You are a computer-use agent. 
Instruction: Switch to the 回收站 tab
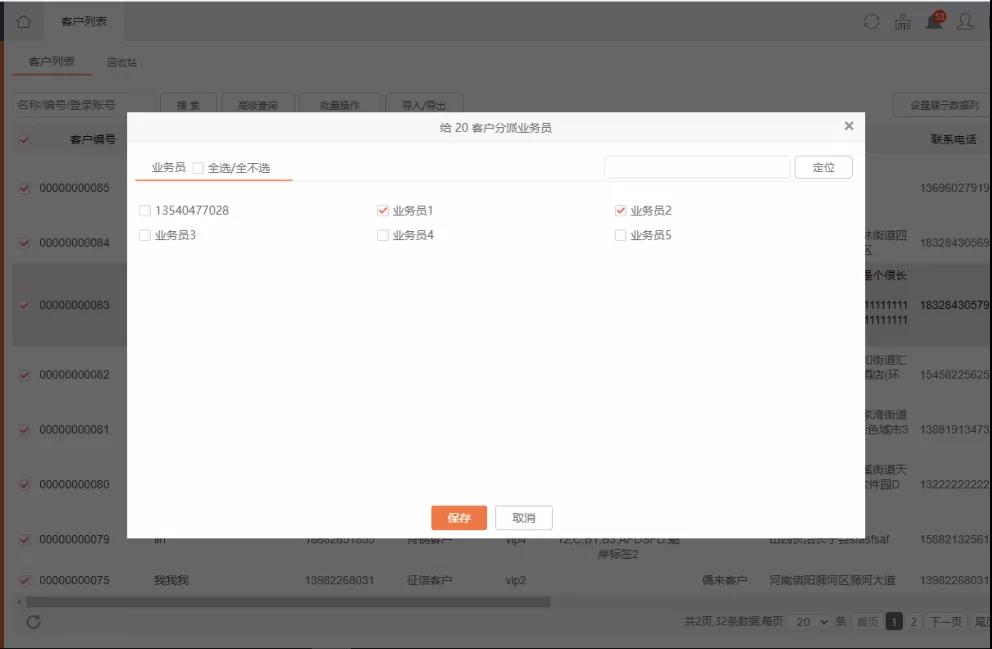pyautogui.click(x=122, y=63)
